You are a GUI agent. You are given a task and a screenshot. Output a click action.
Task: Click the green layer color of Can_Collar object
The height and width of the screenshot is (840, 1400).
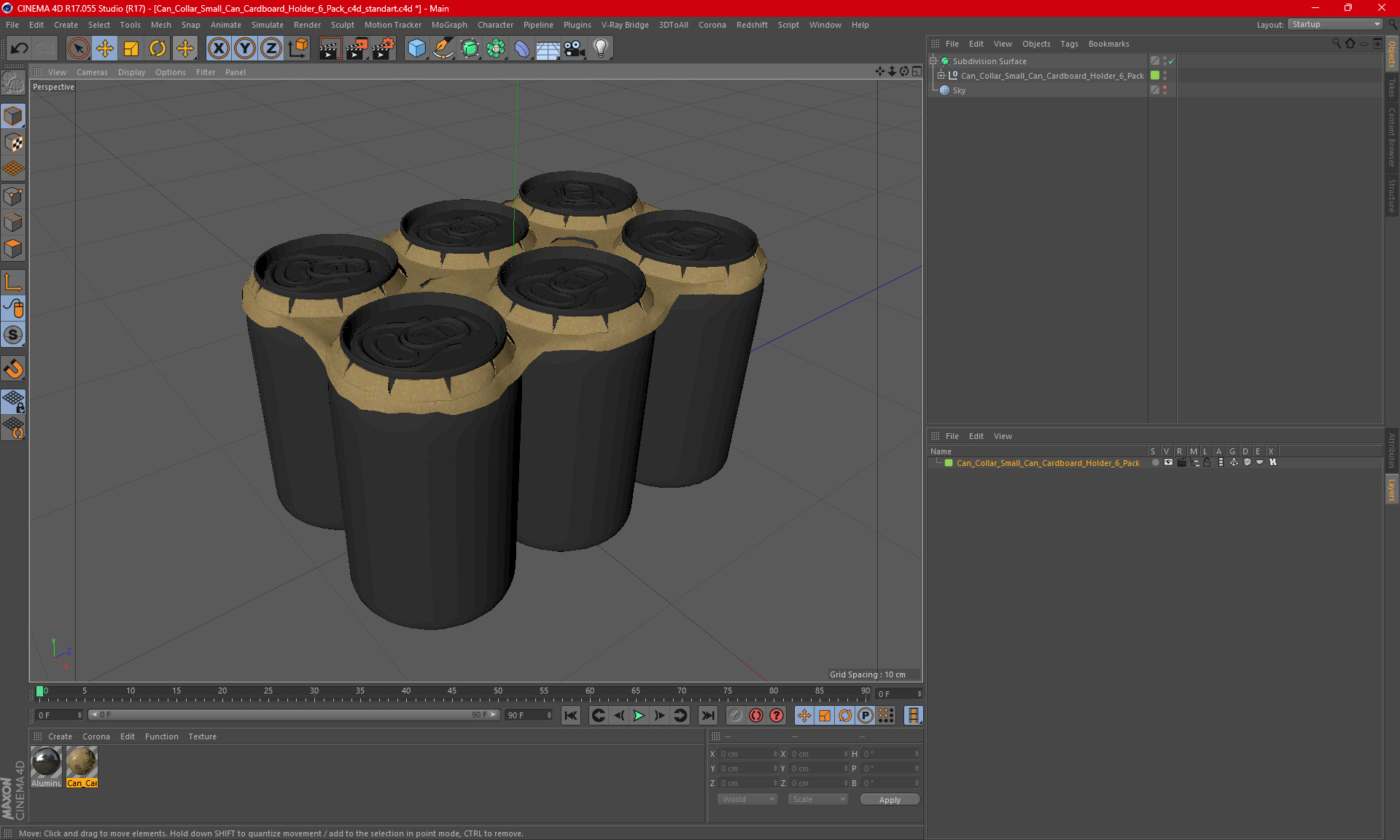(1155, 76)
